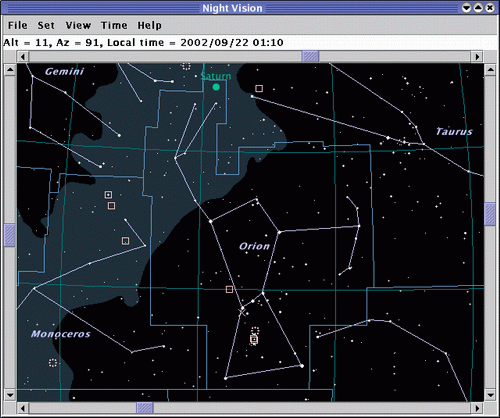The width and height of the screenshot is (500, 418).
Task: Select the upper square marker in the Milky Way
Action: (x=108, y=195)
